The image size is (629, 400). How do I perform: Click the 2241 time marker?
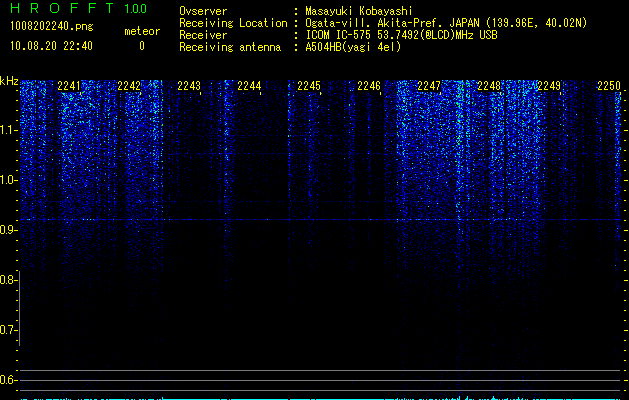69,86
